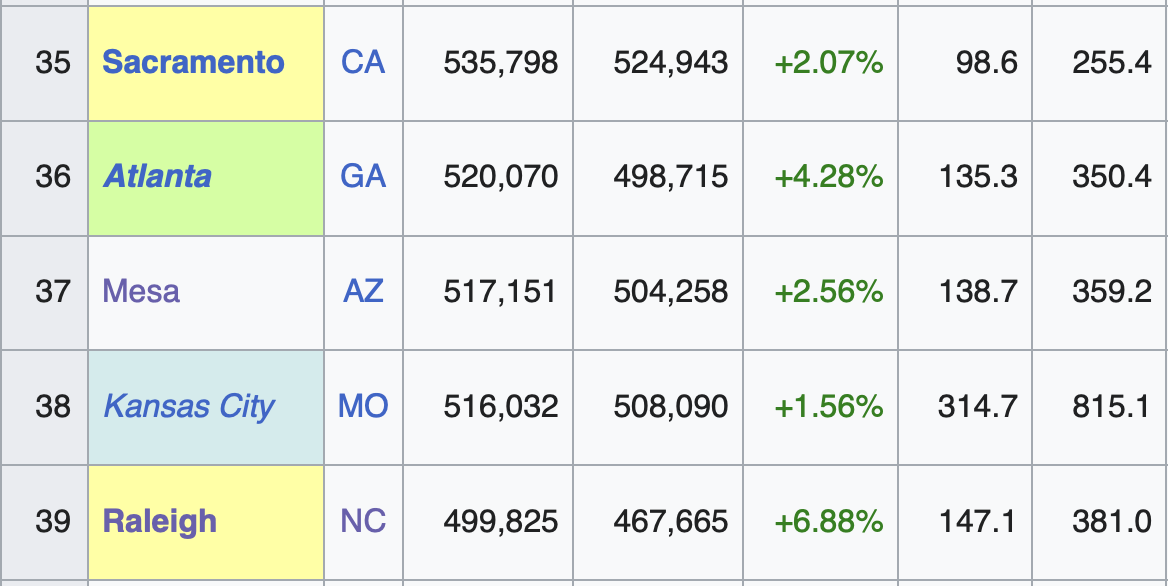
Task: Follow the AZ state link
Action: click(x=363, y=292)
